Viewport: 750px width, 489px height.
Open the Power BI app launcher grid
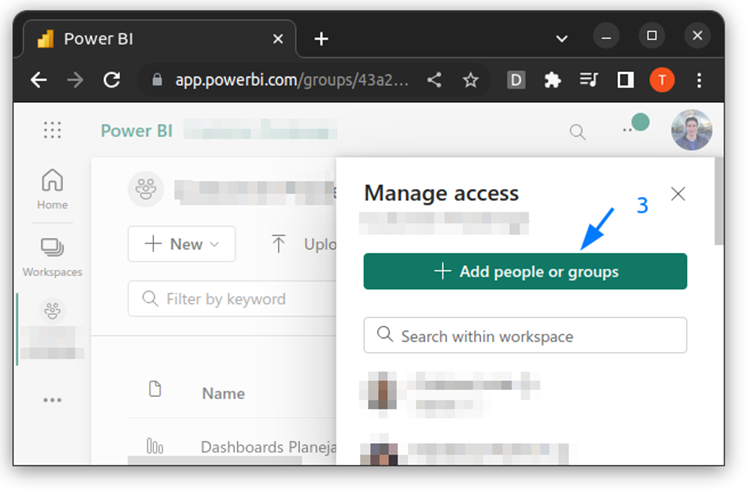coord(52,130)
